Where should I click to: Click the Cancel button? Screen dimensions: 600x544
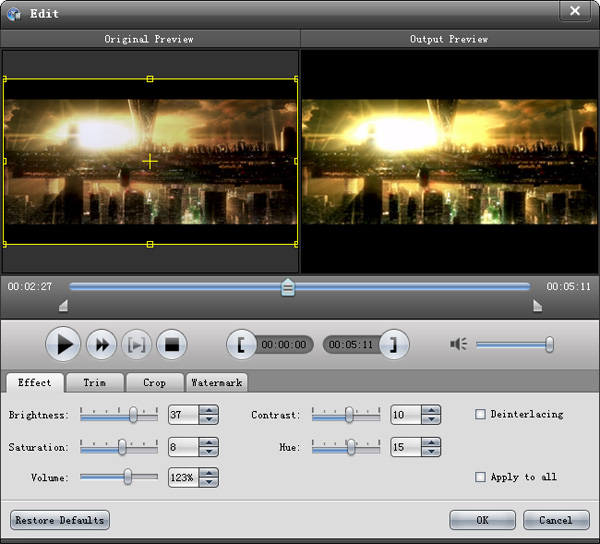click(x=556, y=520)
